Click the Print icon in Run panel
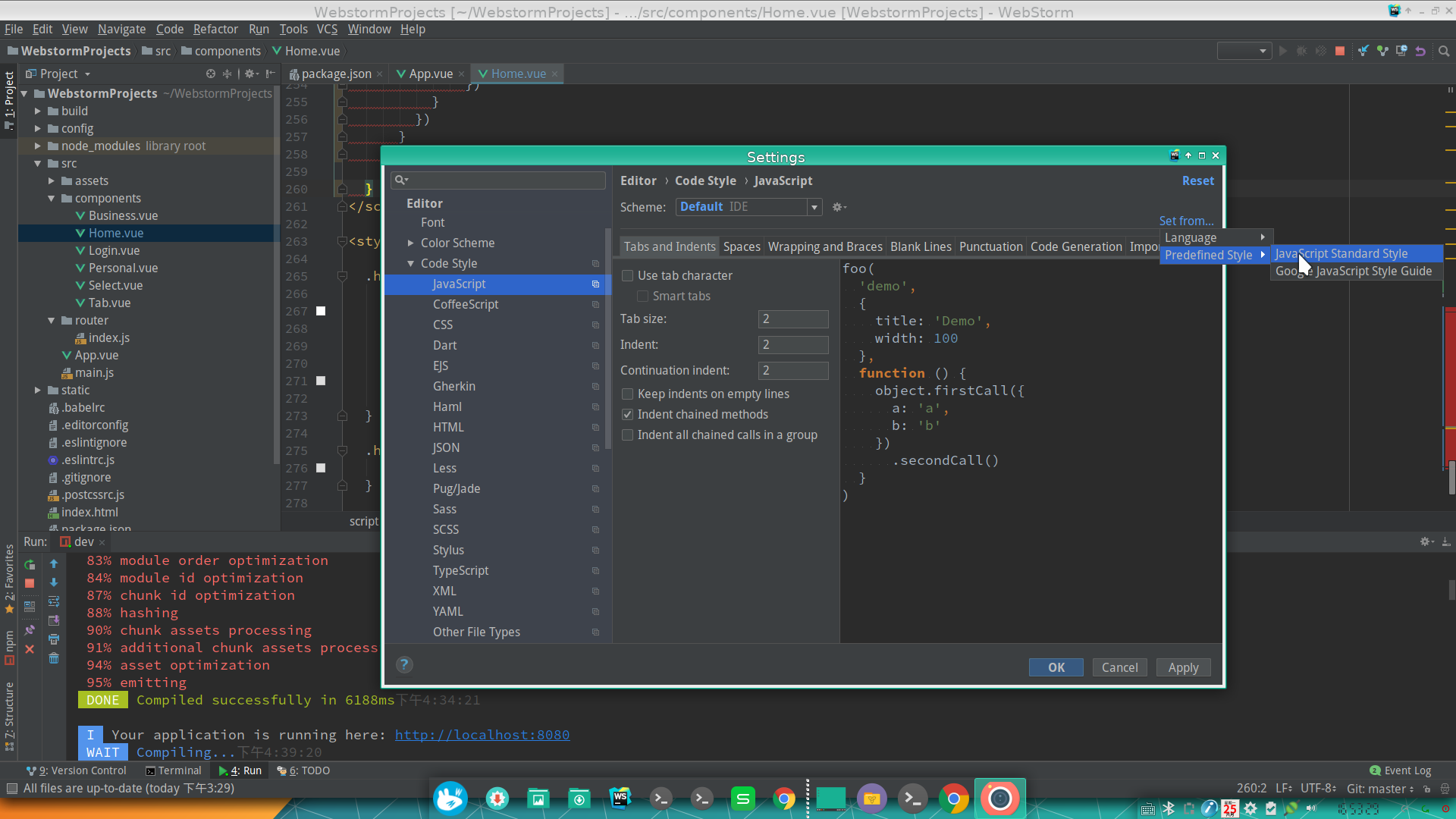Viewport: 1456px width, 819px height. (54, 639)
